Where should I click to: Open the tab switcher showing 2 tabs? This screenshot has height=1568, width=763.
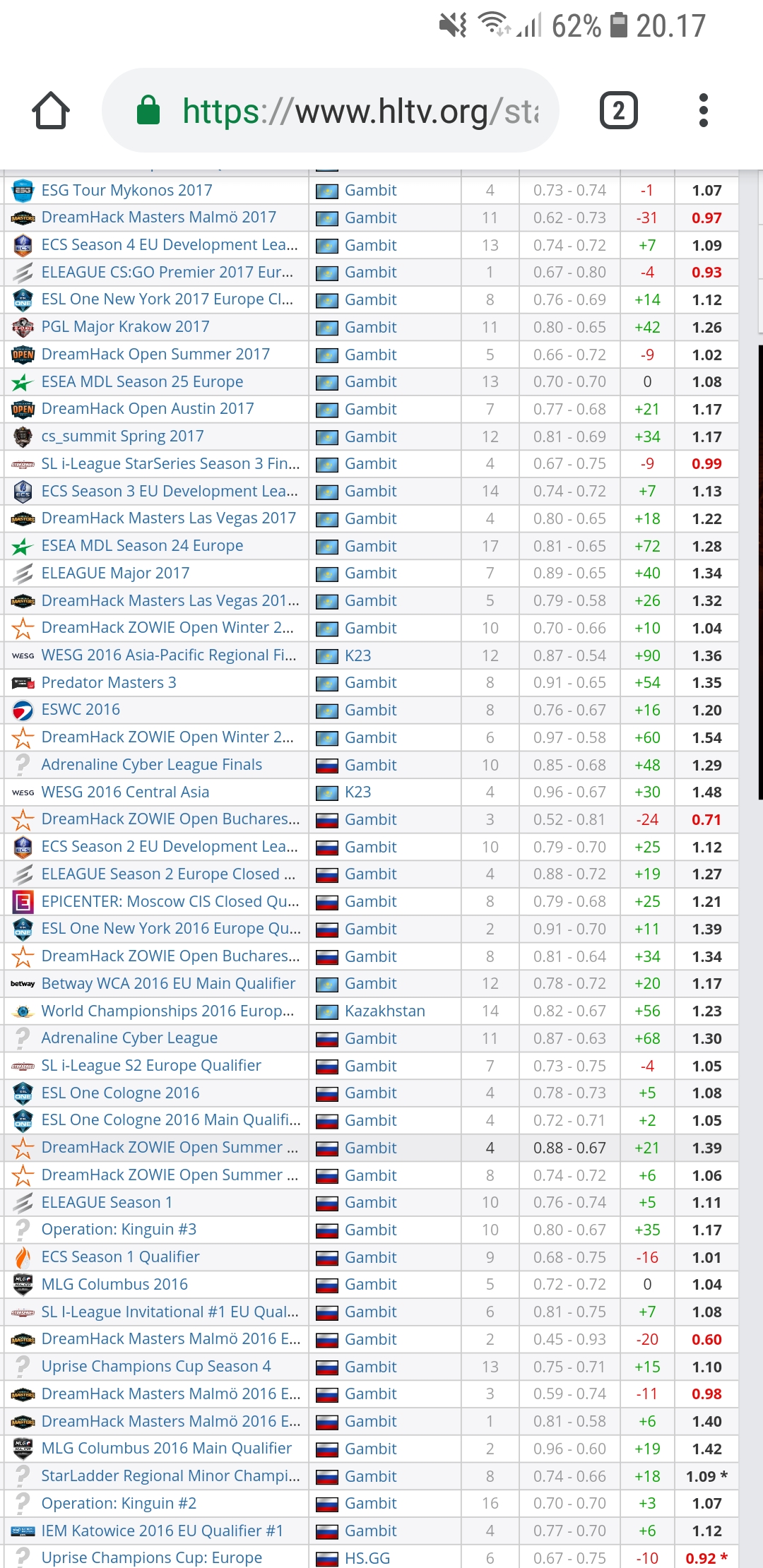(x=619, y=111)
